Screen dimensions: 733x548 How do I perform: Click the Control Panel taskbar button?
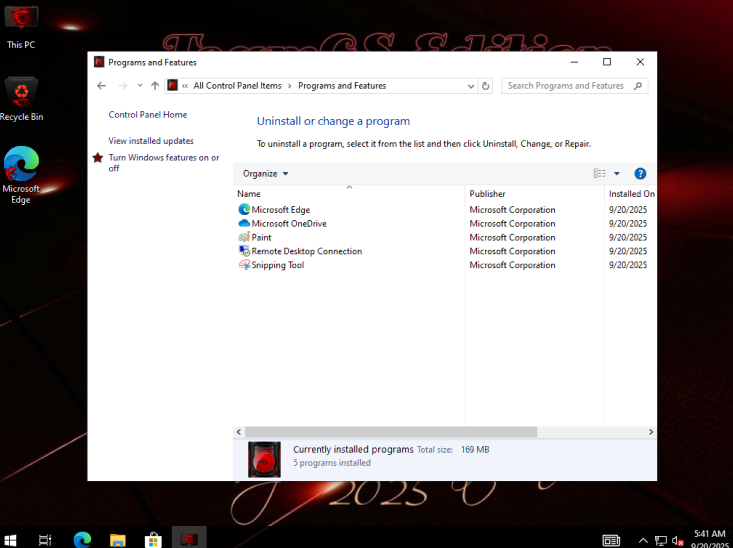pyautogui.click(x=189, y=539)
